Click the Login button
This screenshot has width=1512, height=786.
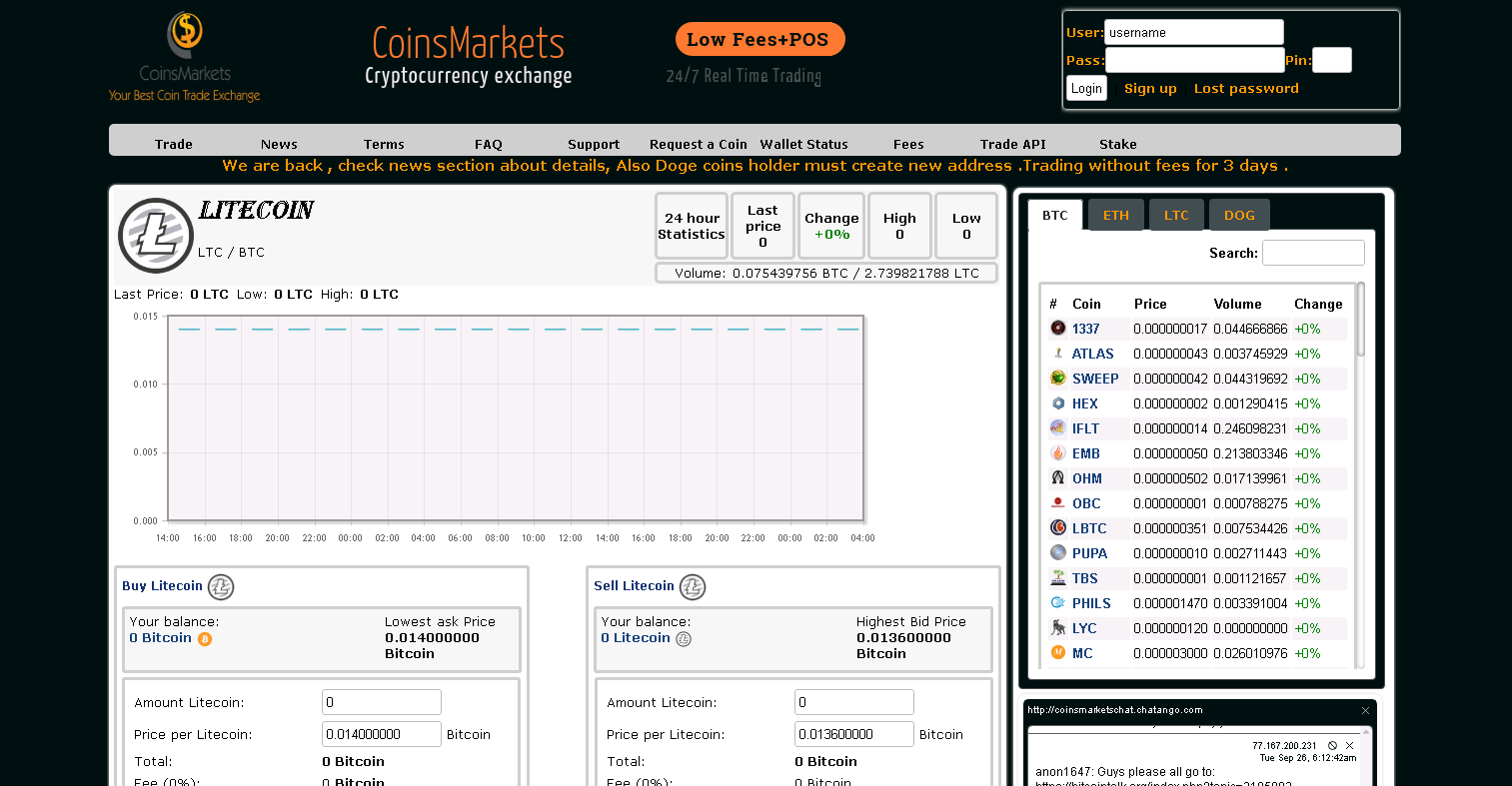(1086, 88)
